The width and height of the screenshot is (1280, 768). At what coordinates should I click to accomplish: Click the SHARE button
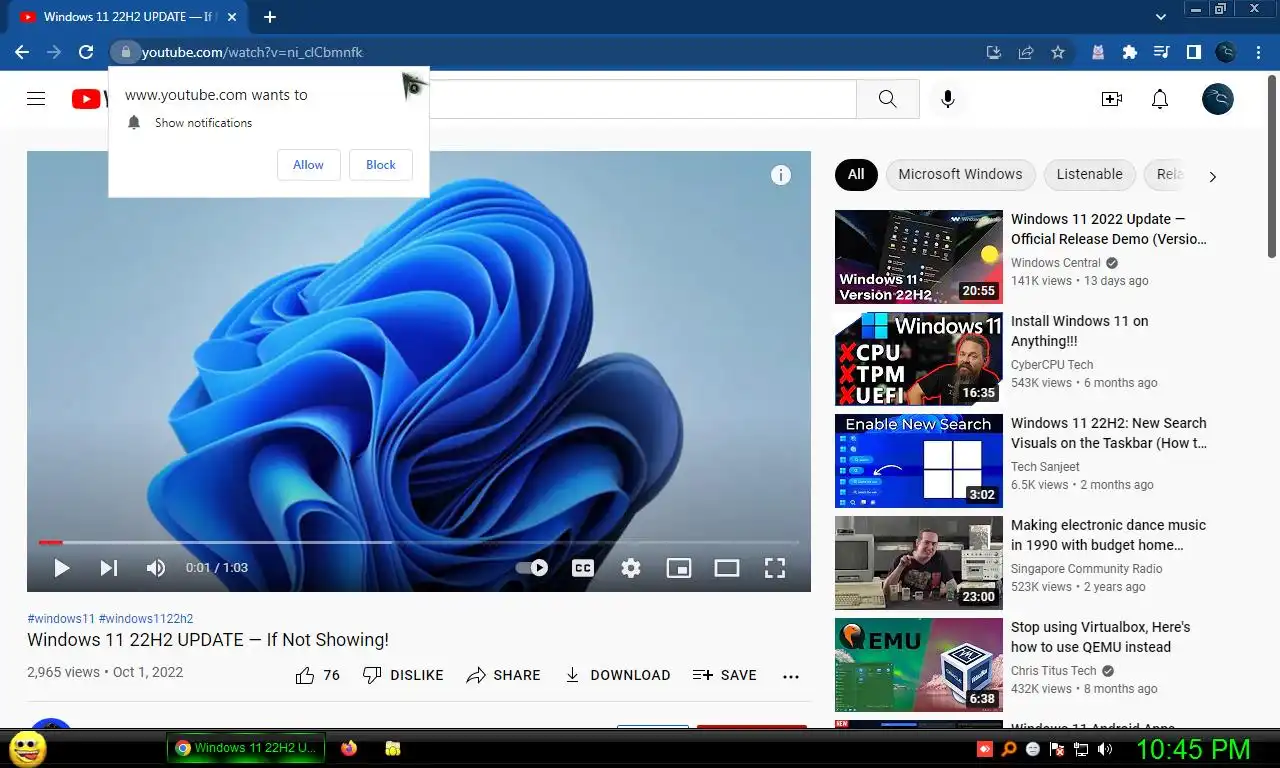click(x=503, y=675)
